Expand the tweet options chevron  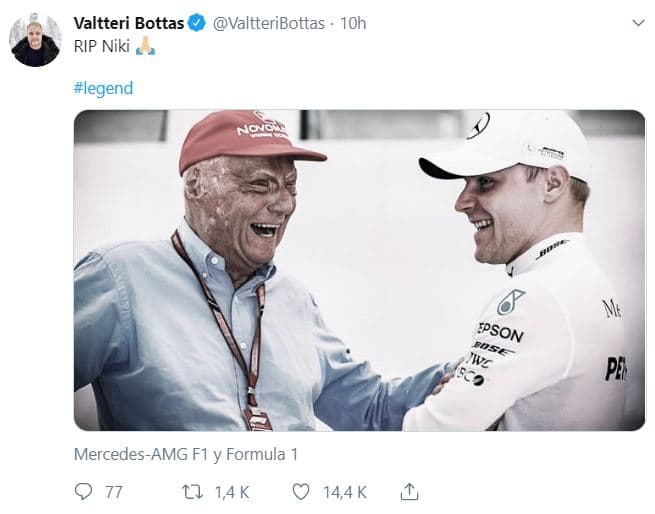(636, 24)
